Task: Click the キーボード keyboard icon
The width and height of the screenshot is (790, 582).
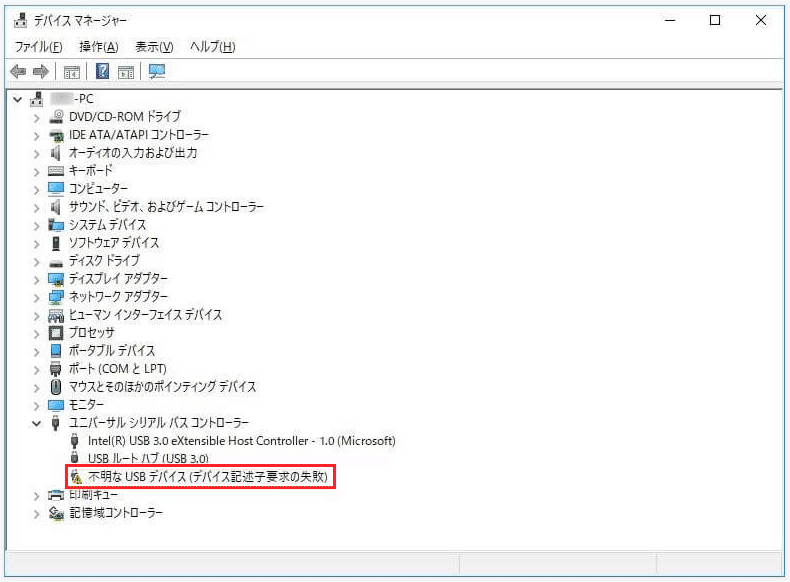Action: [x=56, y=171]
